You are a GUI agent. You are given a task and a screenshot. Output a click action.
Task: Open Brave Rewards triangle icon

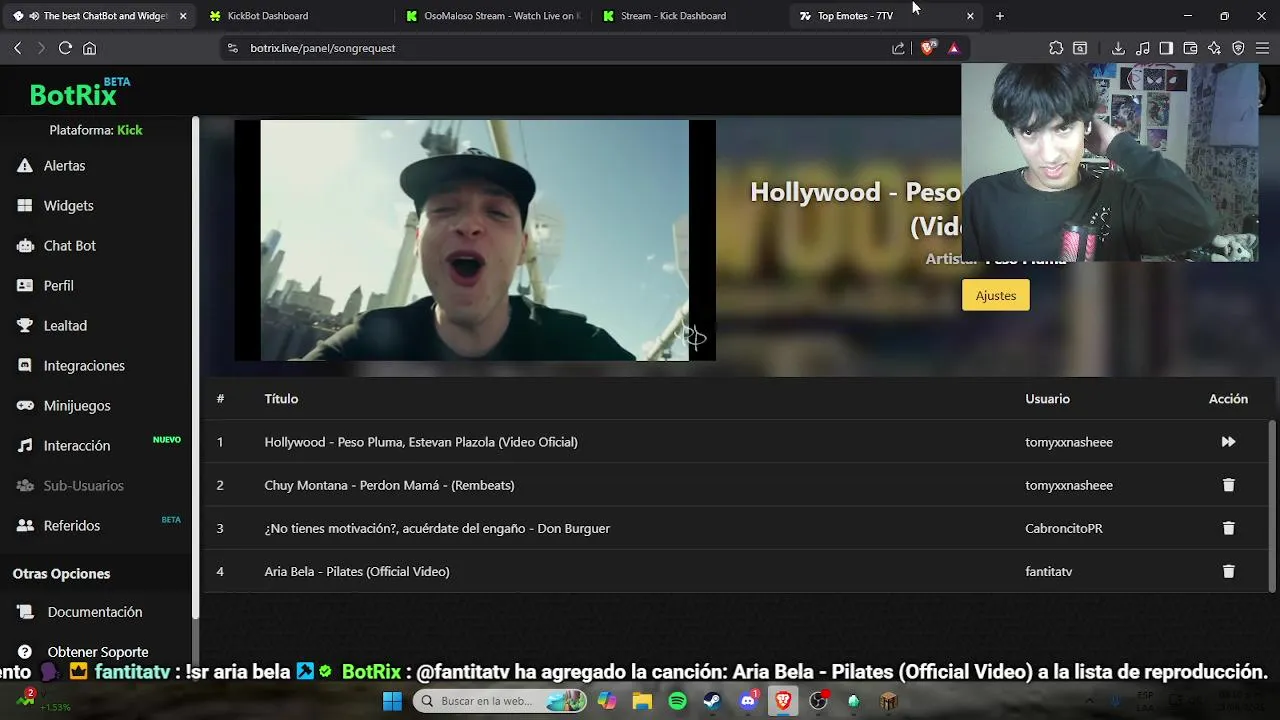coord(953,48)
